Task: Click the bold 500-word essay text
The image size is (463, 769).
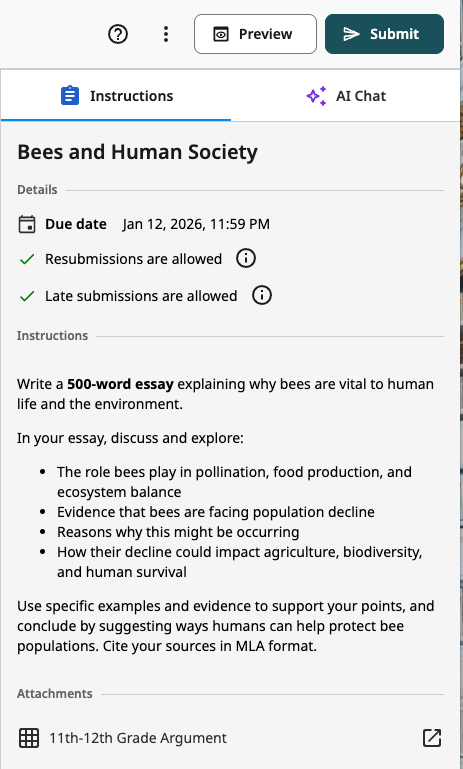Action: tap(120, 384)
